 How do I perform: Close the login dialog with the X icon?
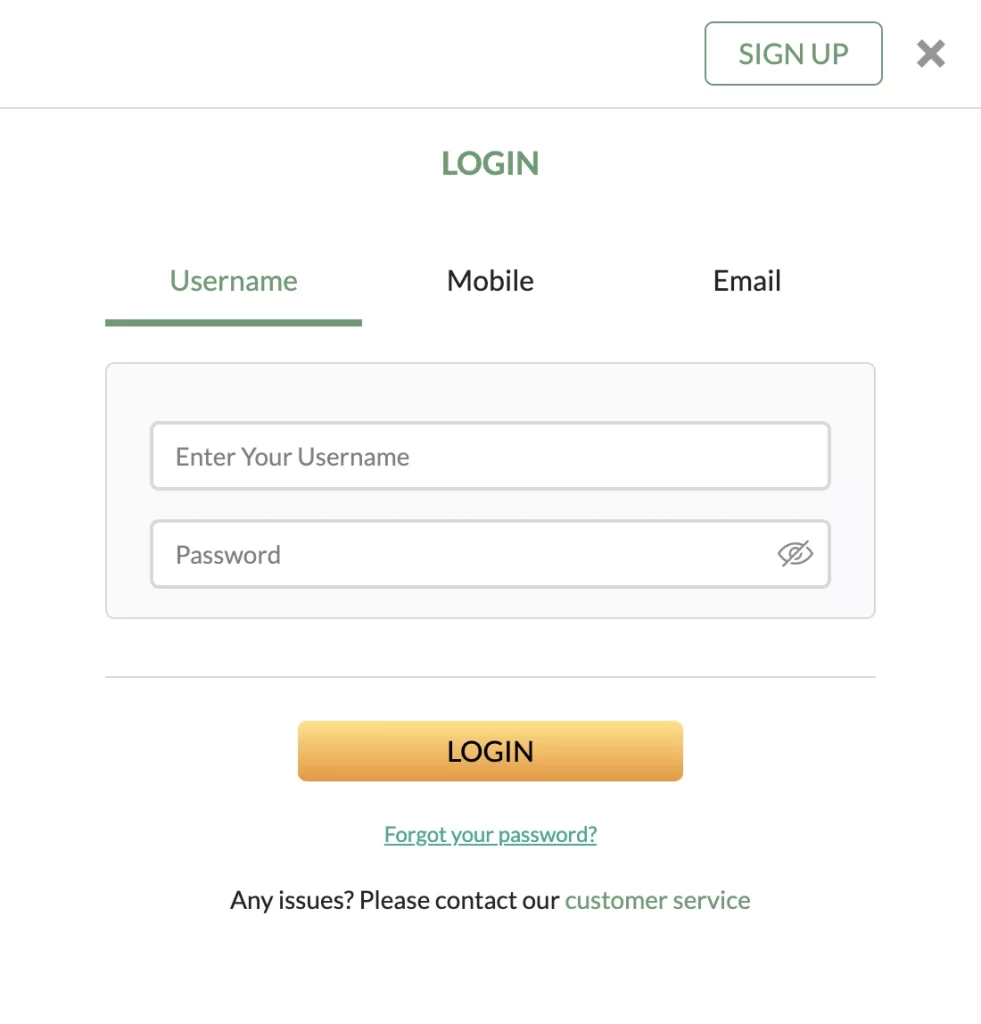pyautogui.click(x=930, y=53)
